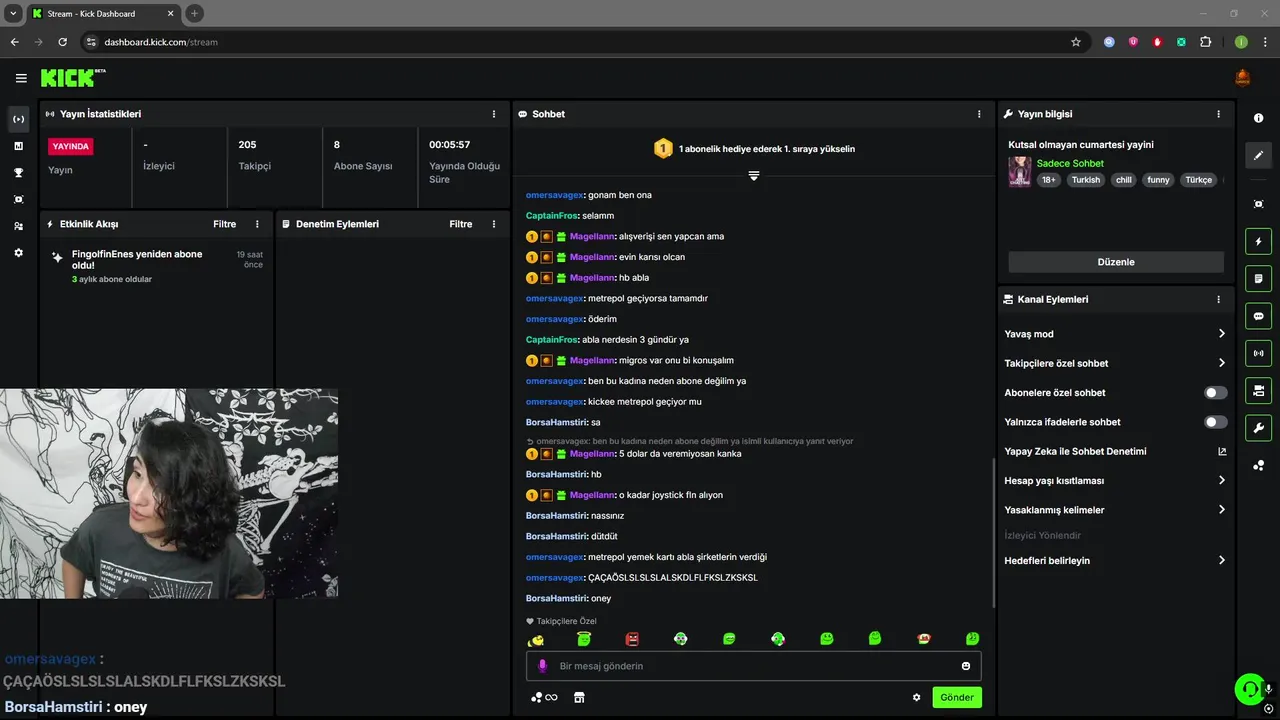Open the three-dot menu of Yayın İstatistikleri
This screenshot has height=720, width=1280.
pos(493,114)
